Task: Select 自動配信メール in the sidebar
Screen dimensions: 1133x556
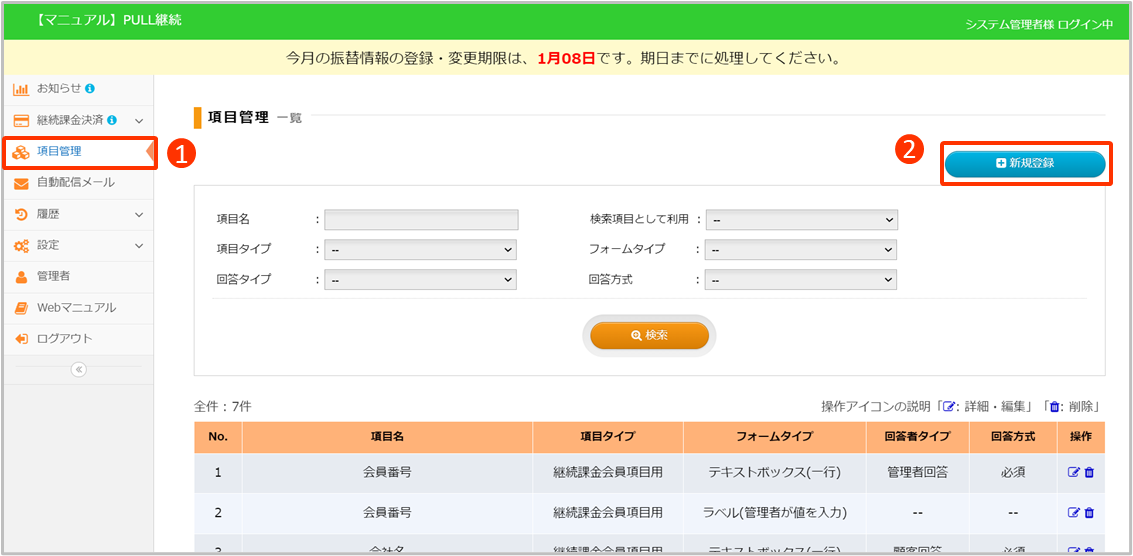Action: click(x=76, y=183)
